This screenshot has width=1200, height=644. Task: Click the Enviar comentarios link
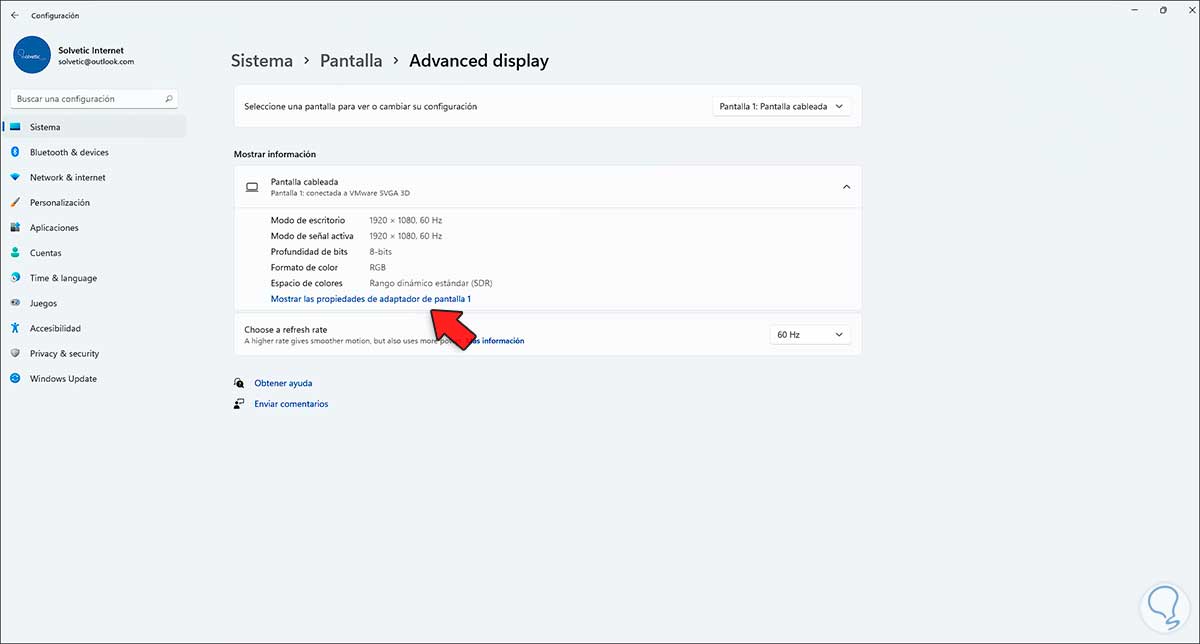click(x=291, y=404)
